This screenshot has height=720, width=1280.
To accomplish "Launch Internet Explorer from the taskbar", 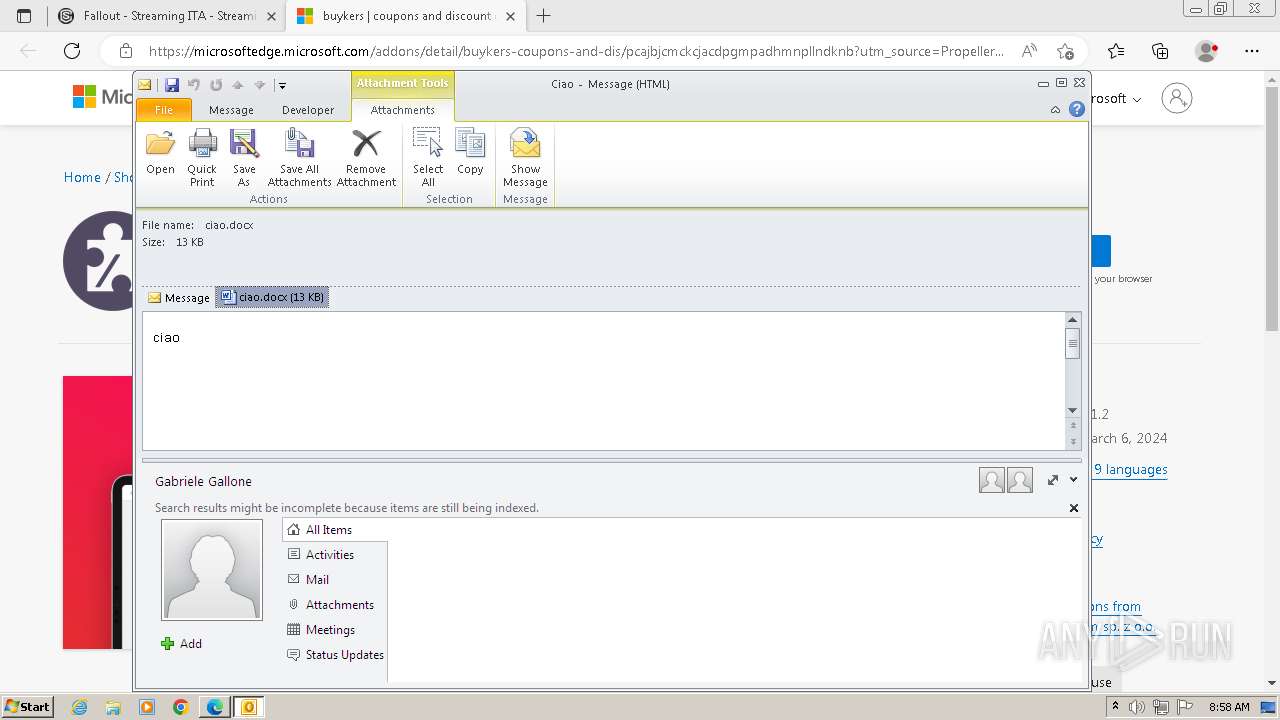I will pyautogui.click(x=79, y=707).
